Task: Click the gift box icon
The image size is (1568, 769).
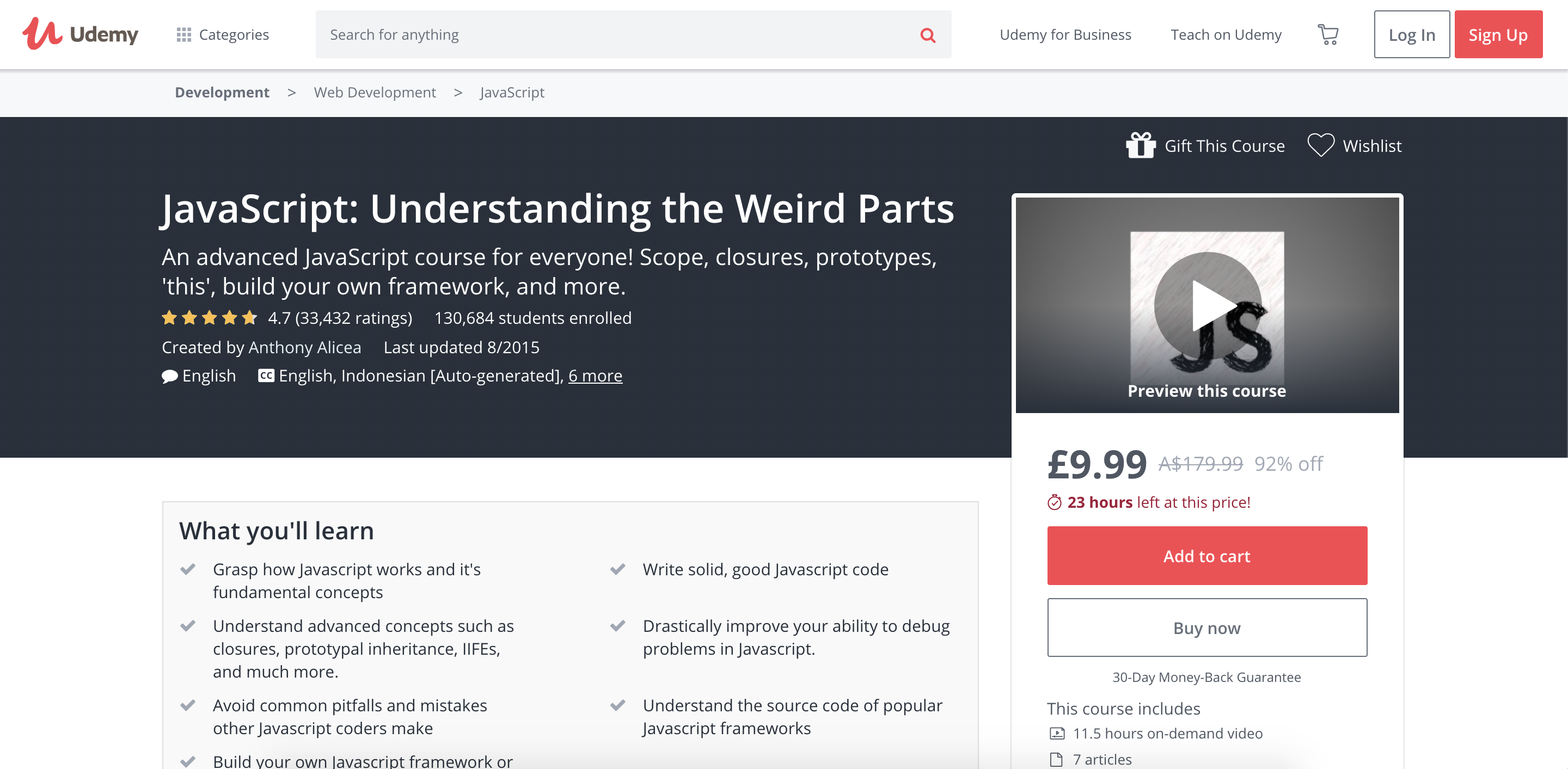Action: pos(1140,145)
